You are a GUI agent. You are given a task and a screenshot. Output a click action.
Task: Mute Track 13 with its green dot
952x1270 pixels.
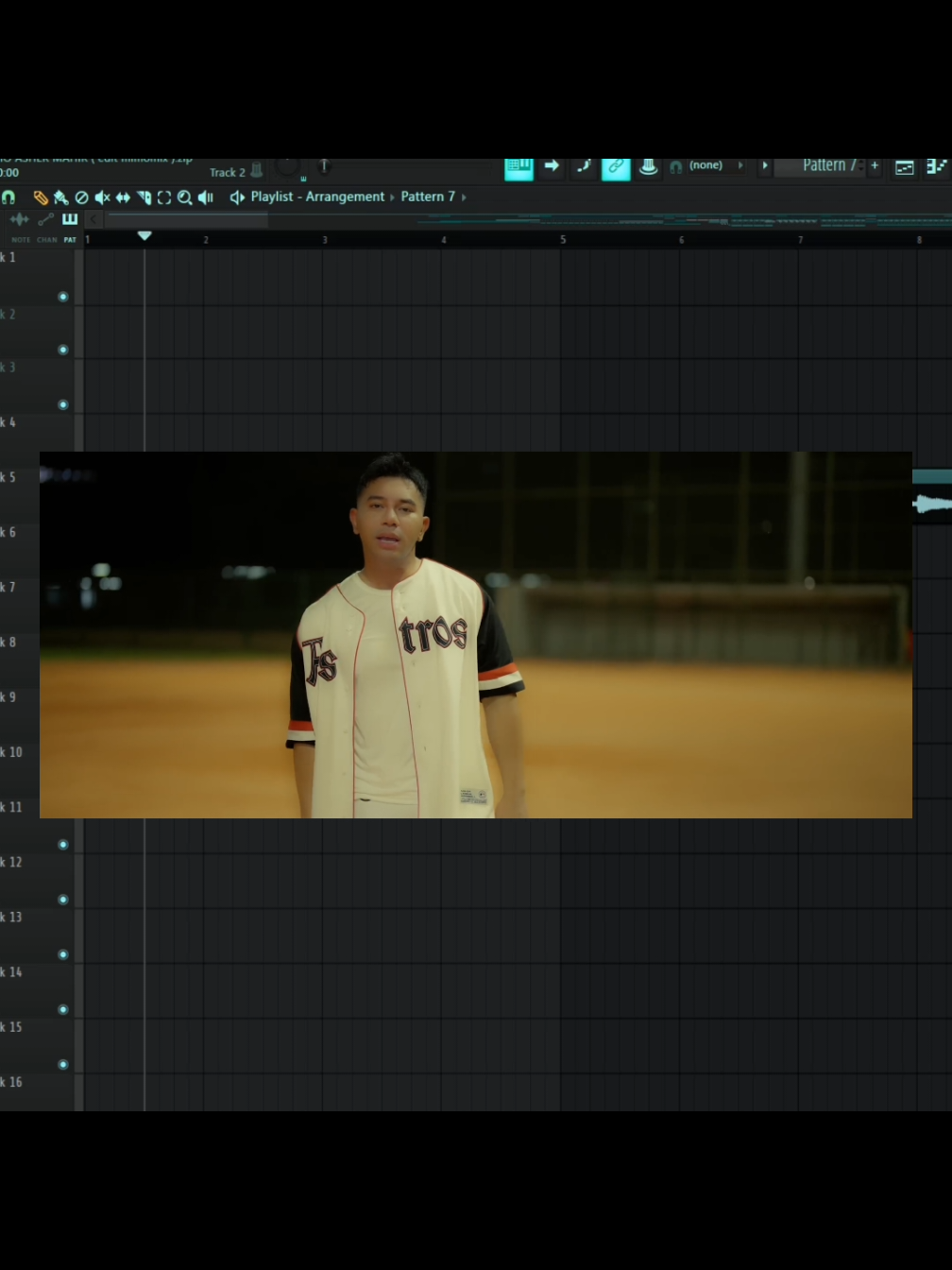click(63, 954)
